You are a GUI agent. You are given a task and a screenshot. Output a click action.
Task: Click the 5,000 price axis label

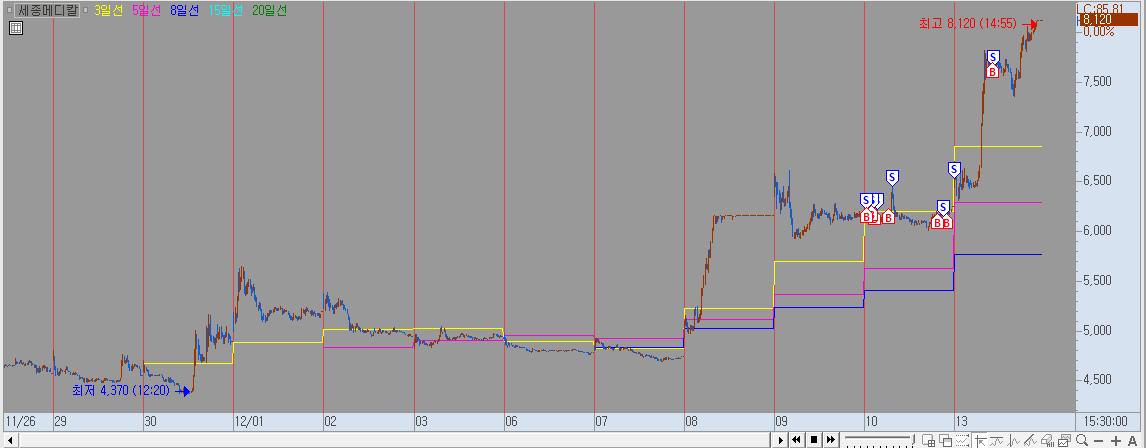tap(1096, 330)
